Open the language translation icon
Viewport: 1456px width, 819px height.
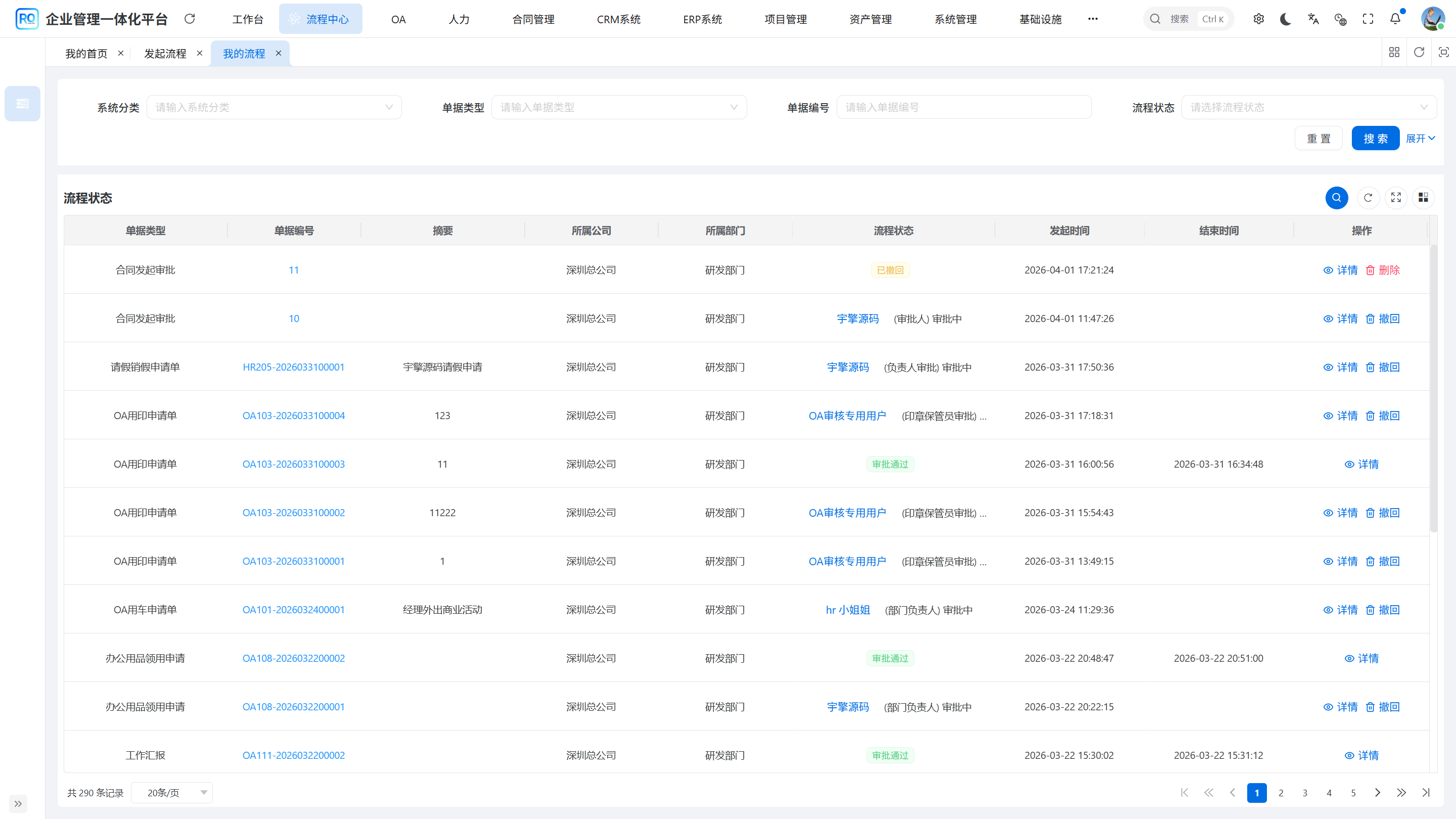pyautogui.click(x=1313, y=19)
